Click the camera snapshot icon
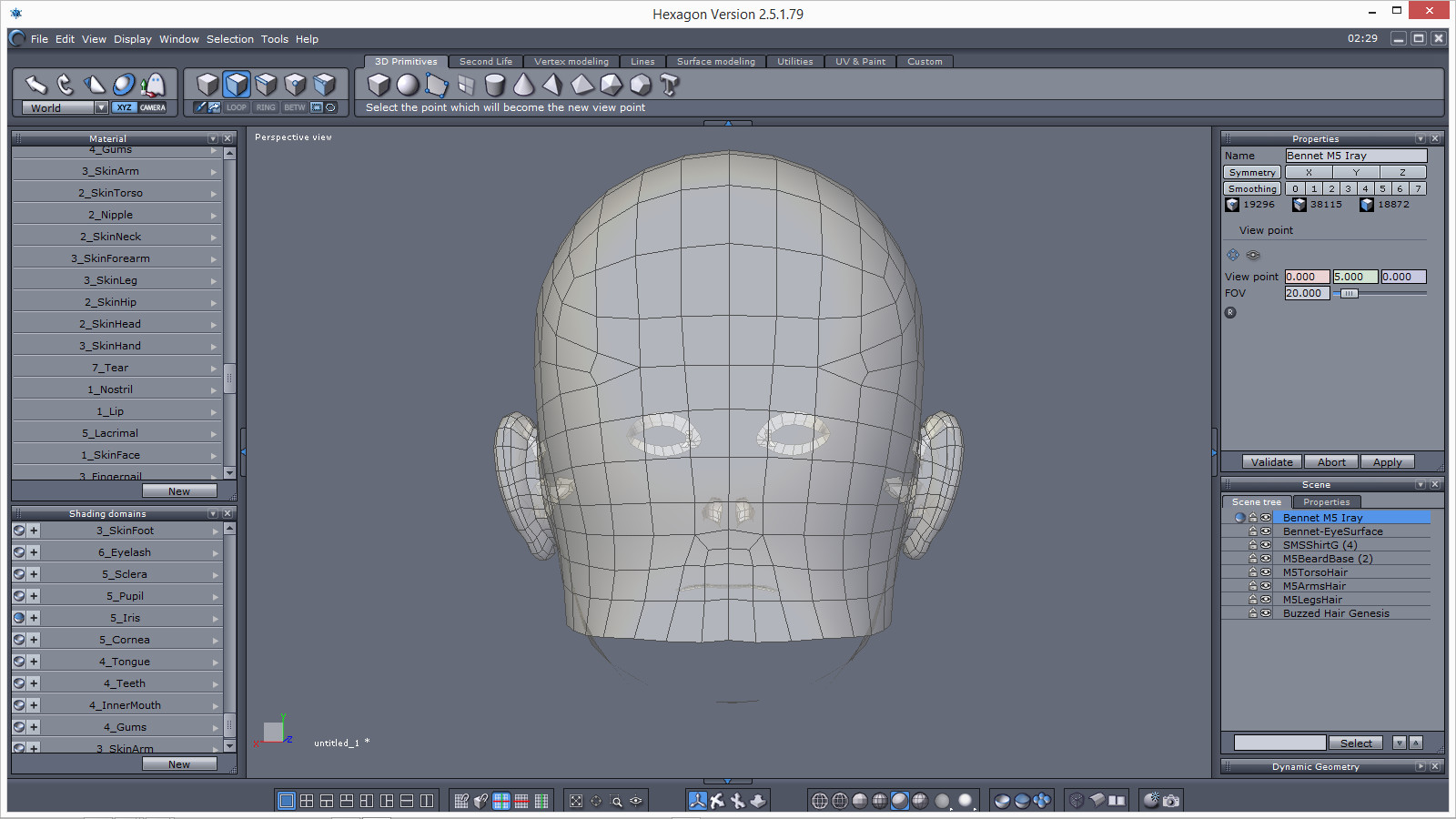 [1171, 801]
